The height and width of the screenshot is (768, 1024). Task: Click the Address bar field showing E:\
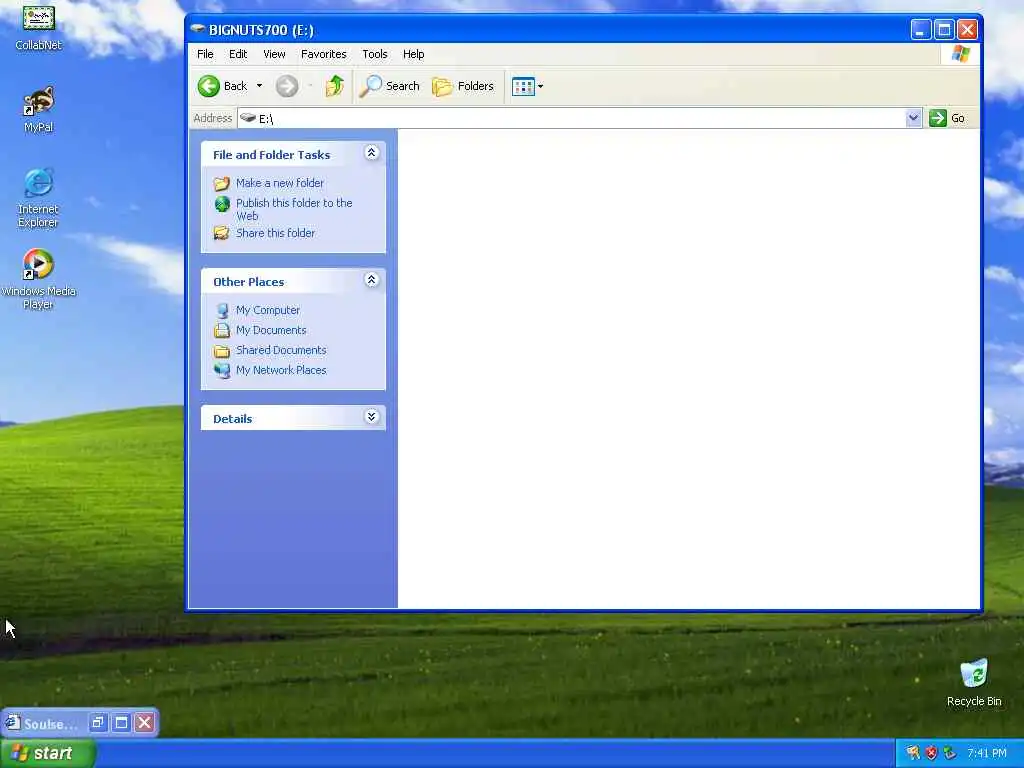coord(572,118)
